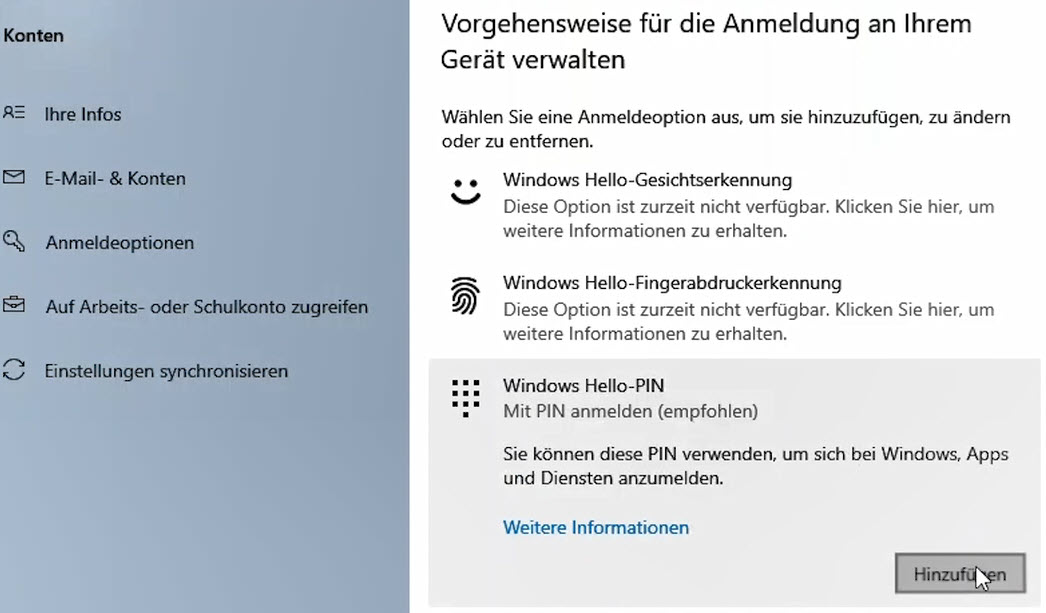Viewport: 1046px width, 613px height.
Task: Expand Windows Hello-Gesichtserkennung option
Action: [734, 205]
